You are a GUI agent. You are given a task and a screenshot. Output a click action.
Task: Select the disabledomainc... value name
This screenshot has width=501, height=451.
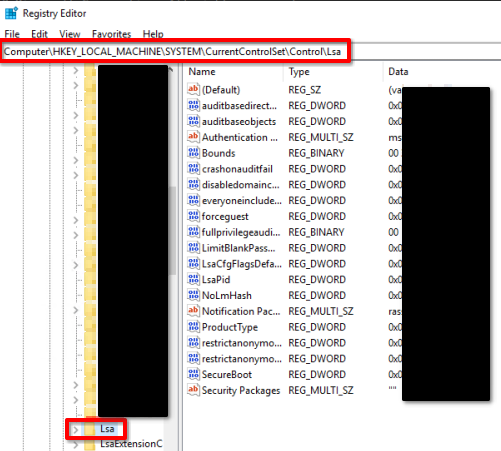click(240, 185)
